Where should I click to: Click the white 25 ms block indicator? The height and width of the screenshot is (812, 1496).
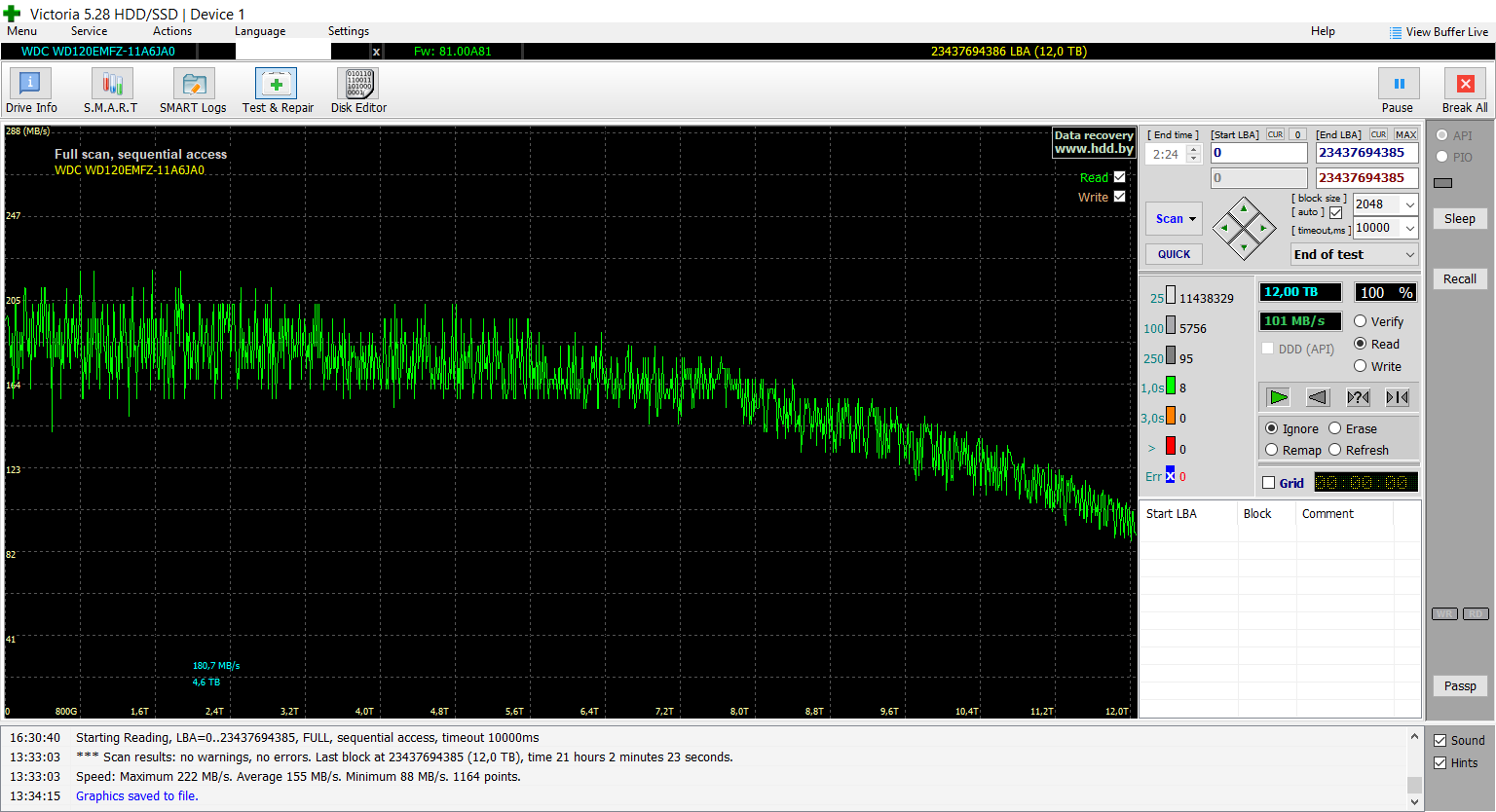tap(1171, 296)
